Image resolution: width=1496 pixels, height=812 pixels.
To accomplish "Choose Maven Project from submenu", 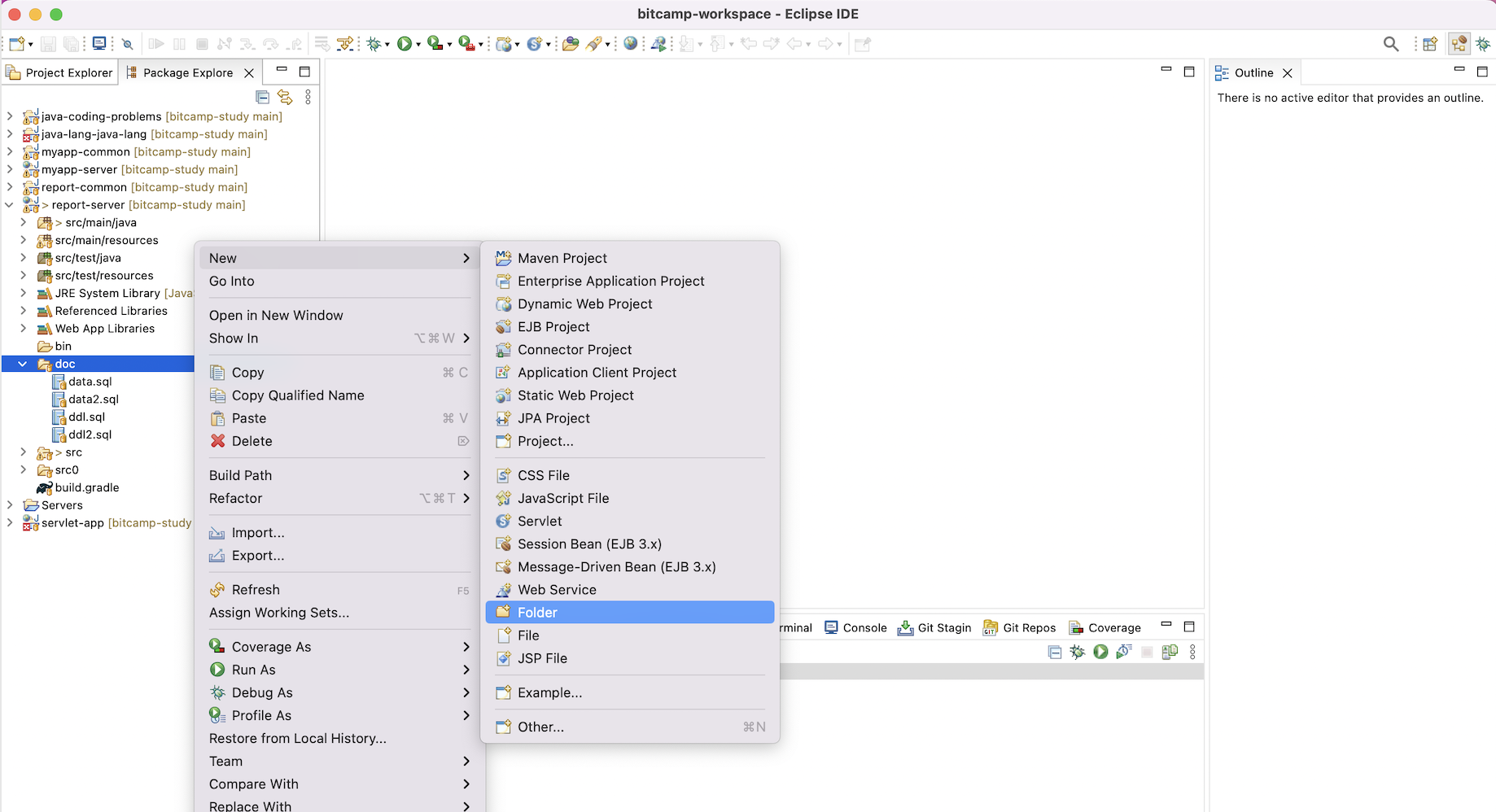I will coord(630,258).
